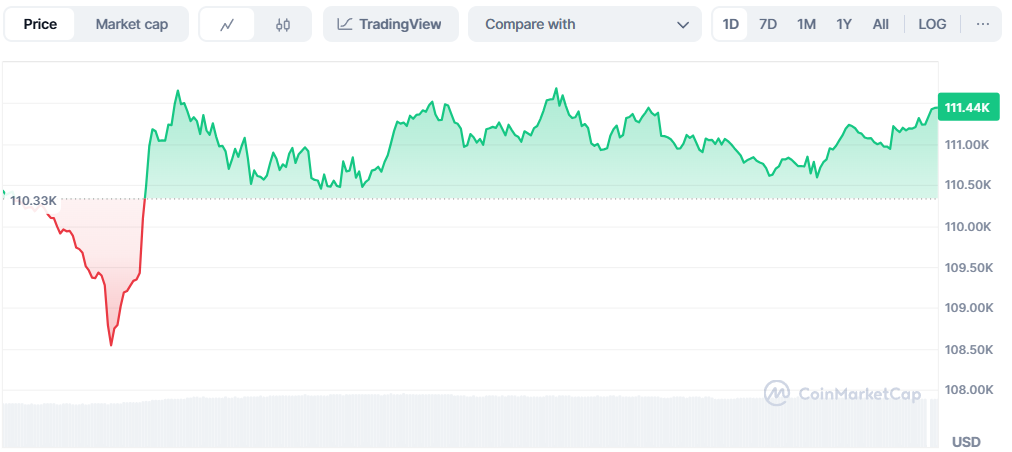Set chart range to 7D

pyautogui.click(x=768, y=24)
